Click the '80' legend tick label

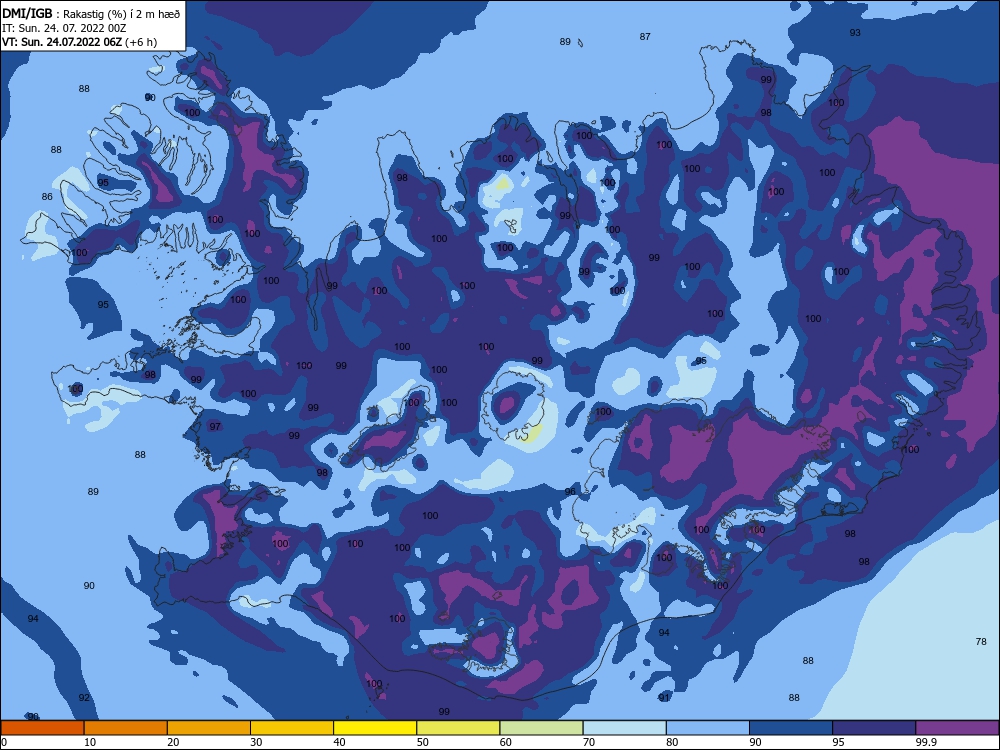(x=672, y=742)
